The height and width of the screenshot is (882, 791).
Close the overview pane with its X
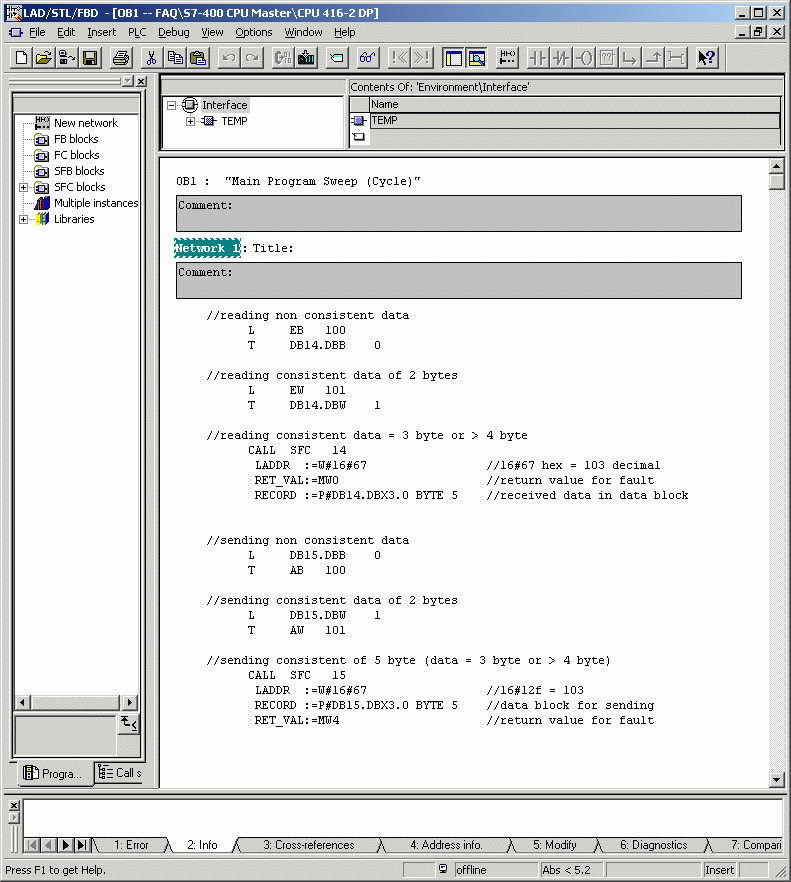click(141, 81)
